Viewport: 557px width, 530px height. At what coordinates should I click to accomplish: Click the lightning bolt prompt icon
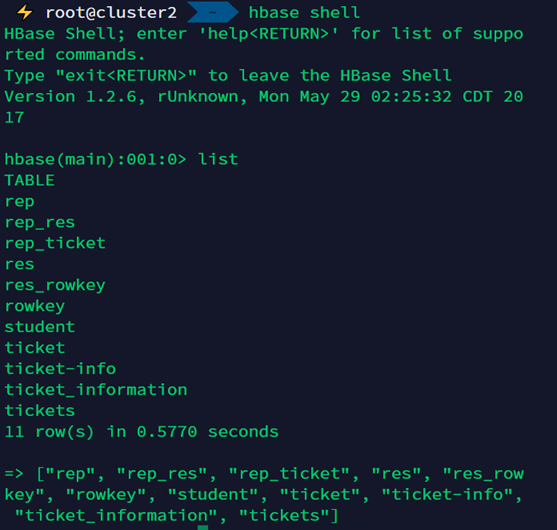pyautogui.click(x=25, y=12)
